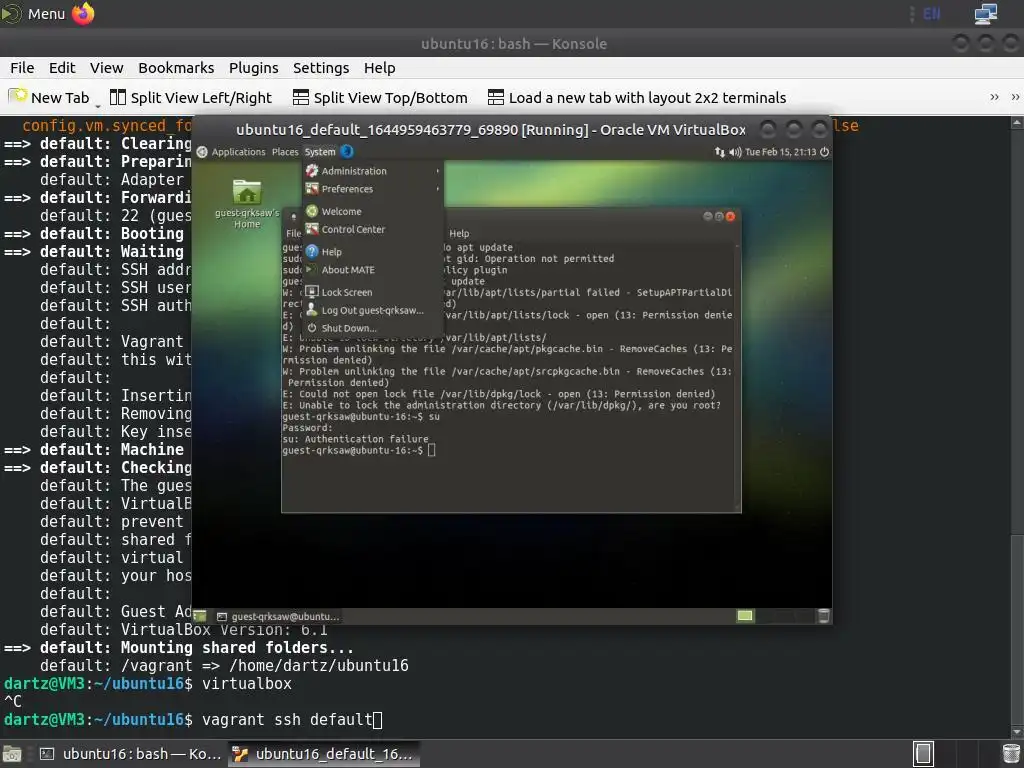1024x768 pixels.
Task: Open the host Menu launcher
Action: (33, 13)
